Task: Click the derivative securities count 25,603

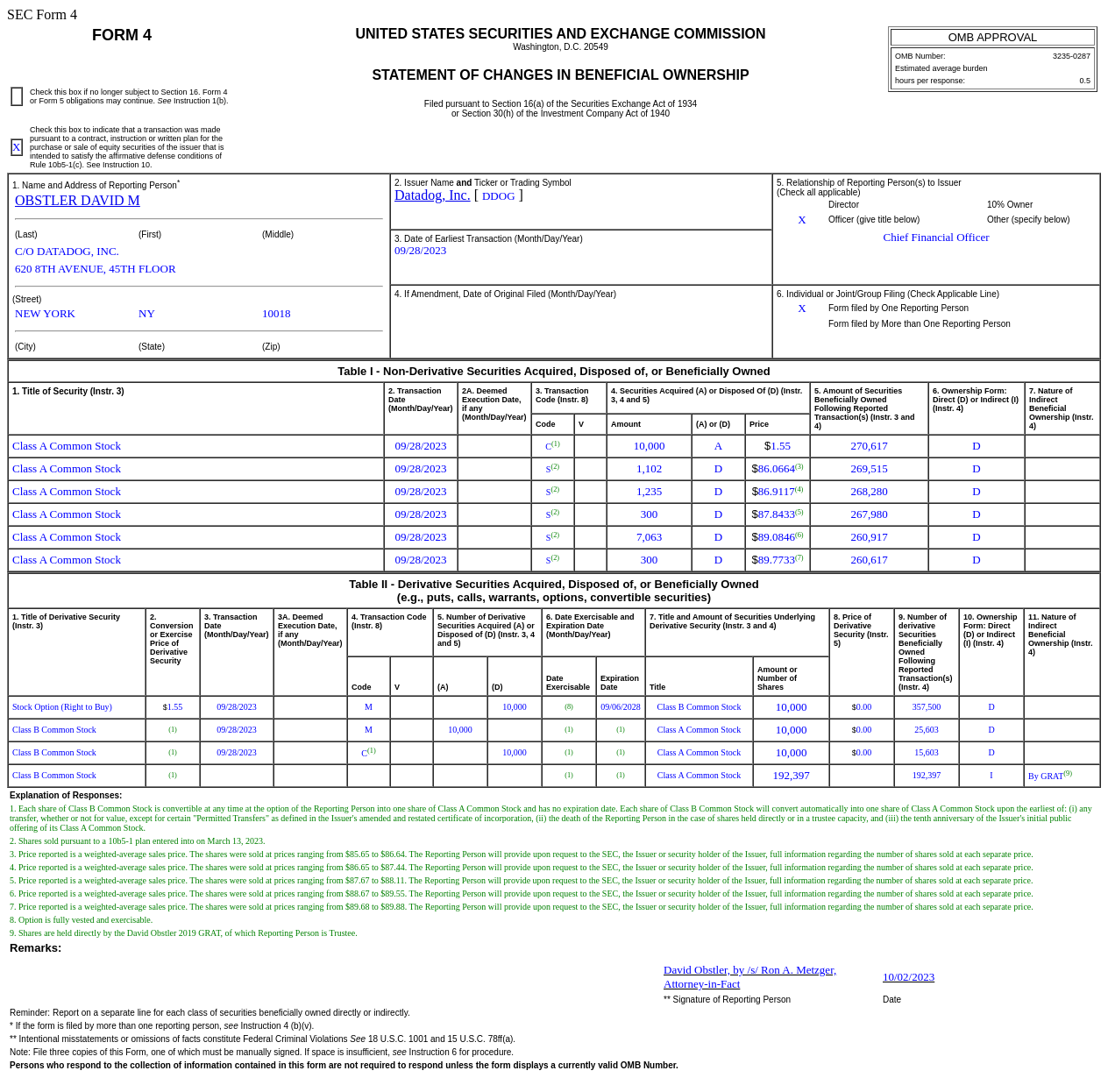Action: 927,730
